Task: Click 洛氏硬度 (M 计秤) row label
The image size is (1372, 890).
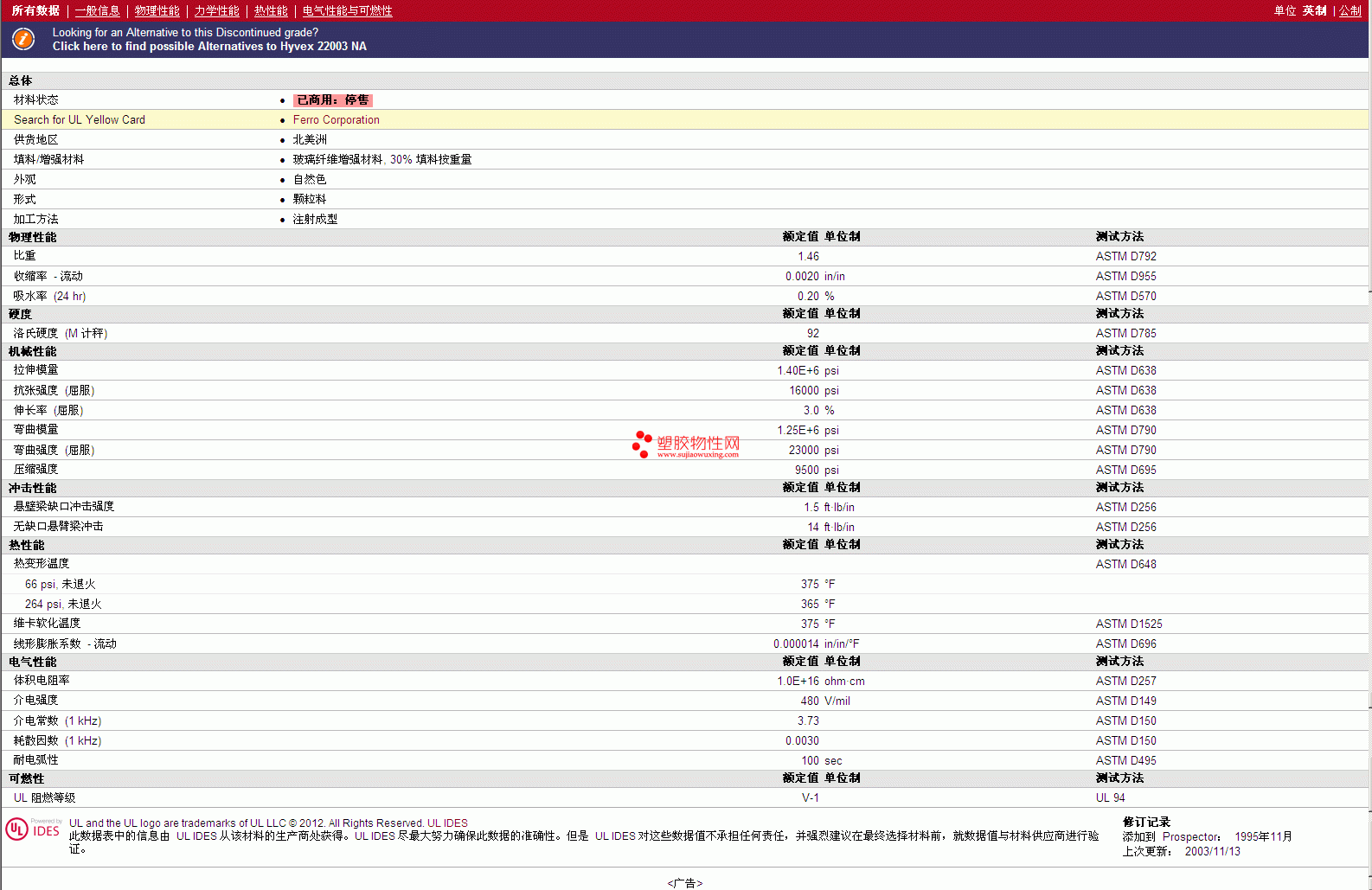Action: (61, 334)
